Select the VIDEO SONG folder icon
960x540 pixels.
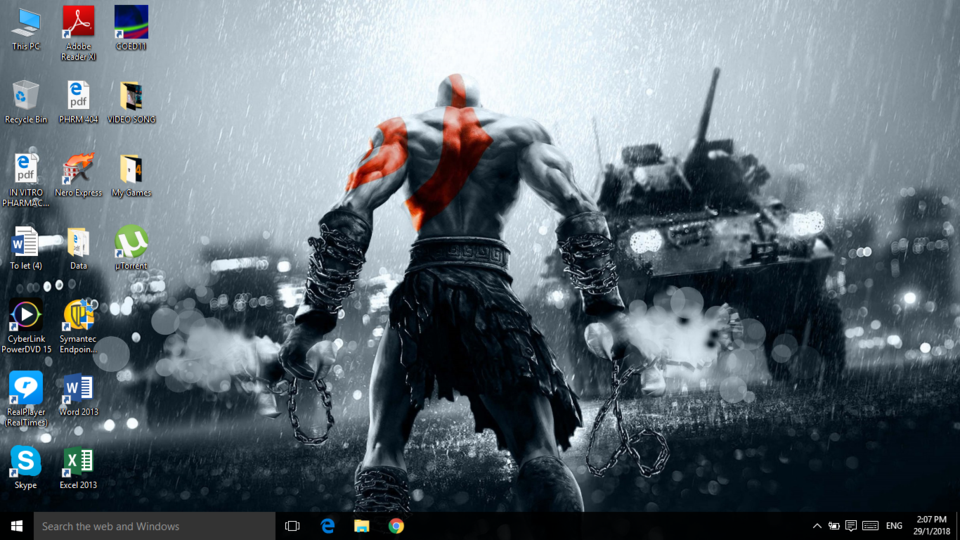pyautogui.click(x=131, y=102)
